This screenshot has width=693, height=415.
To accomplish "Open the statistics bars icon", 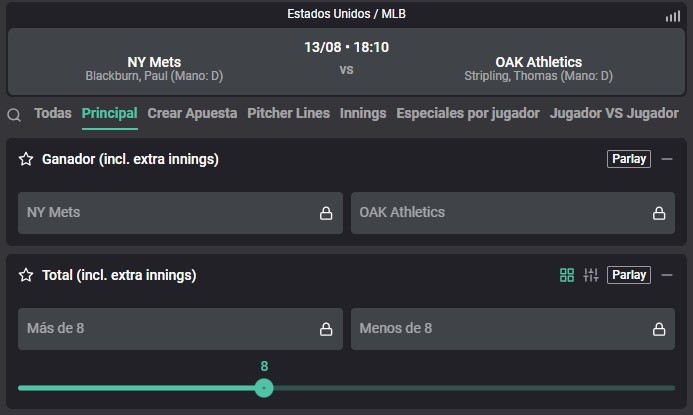I will coord(673,16).
